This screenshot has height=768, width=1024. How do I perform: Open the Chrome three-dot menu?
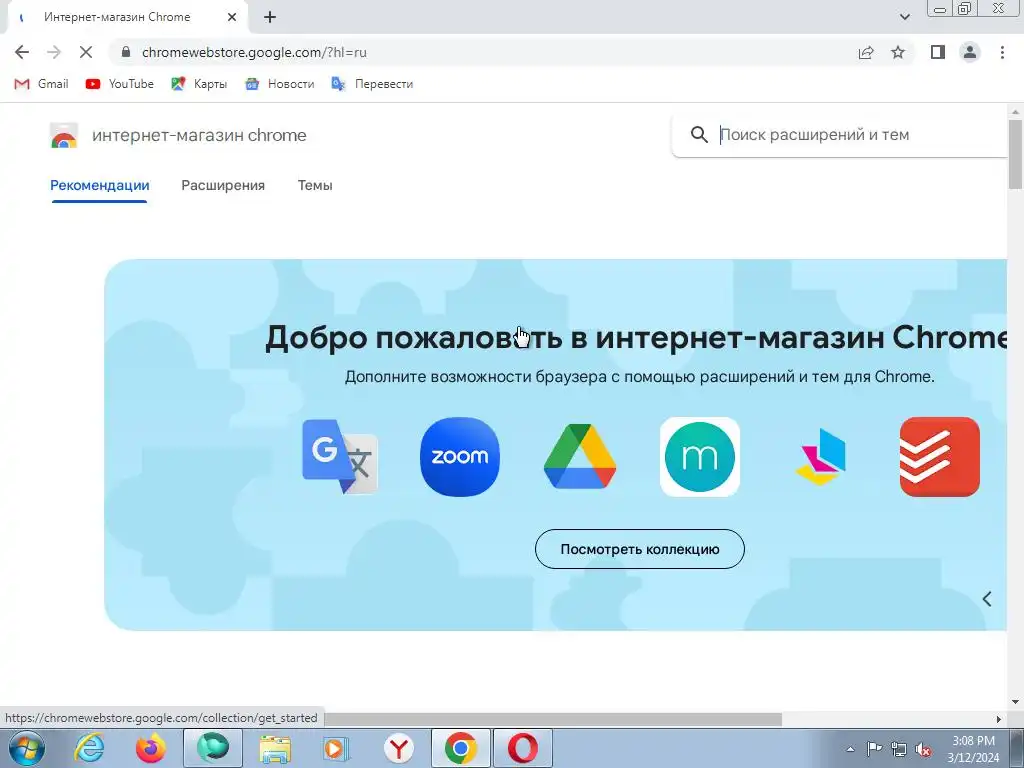(1002, 52)
